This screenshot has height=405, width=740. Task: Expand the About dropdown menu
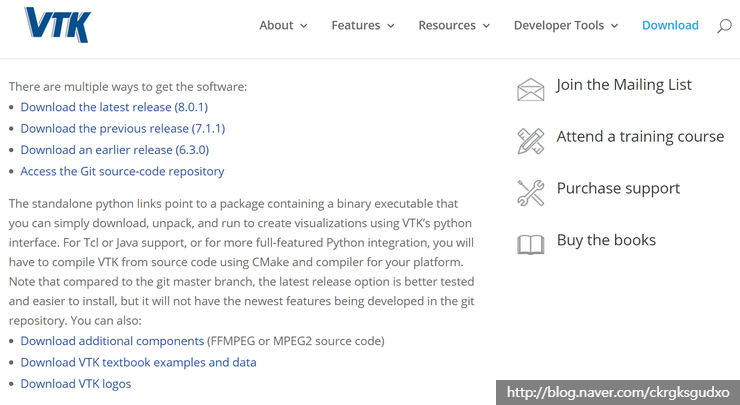click(284, 26)
